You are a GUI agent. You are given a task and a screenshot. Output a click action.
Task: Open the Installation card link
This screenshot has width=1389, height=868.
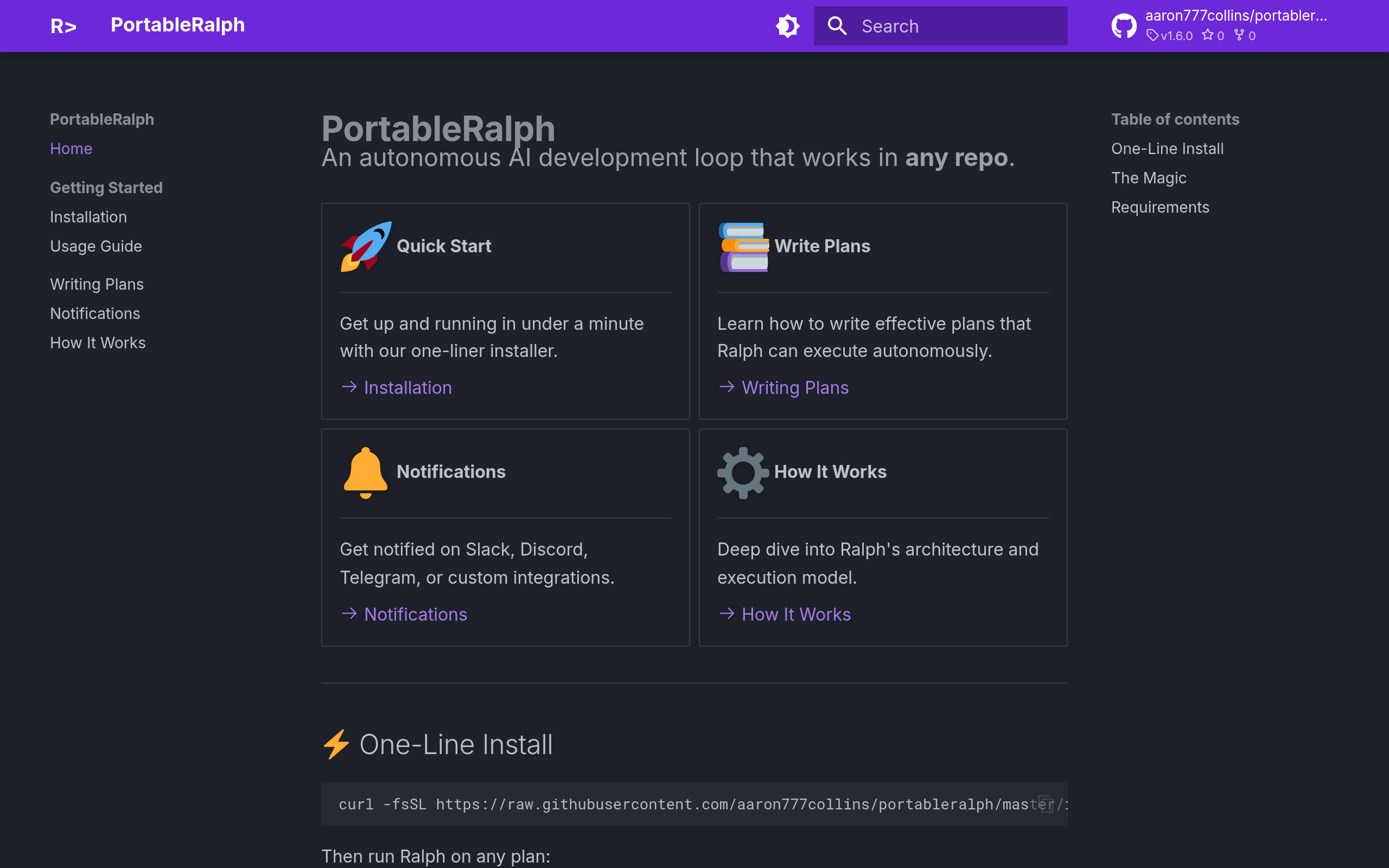pos(407,387)
